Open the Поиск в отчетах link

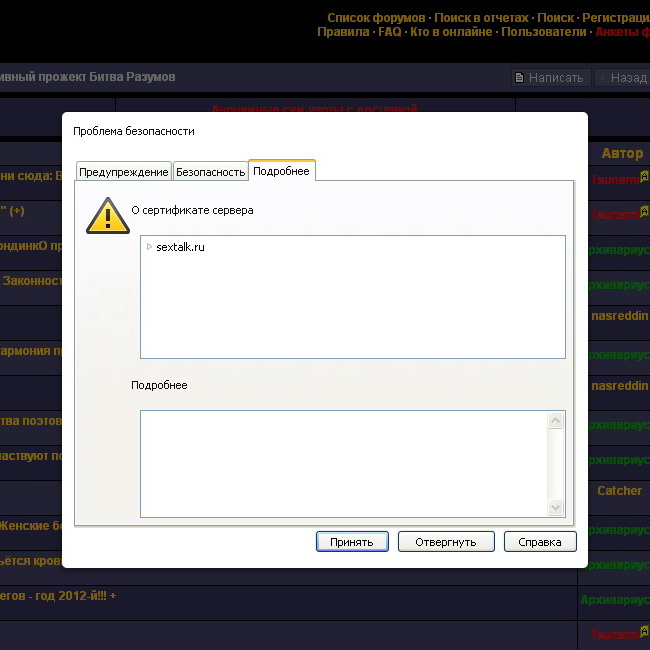(481, 18)
